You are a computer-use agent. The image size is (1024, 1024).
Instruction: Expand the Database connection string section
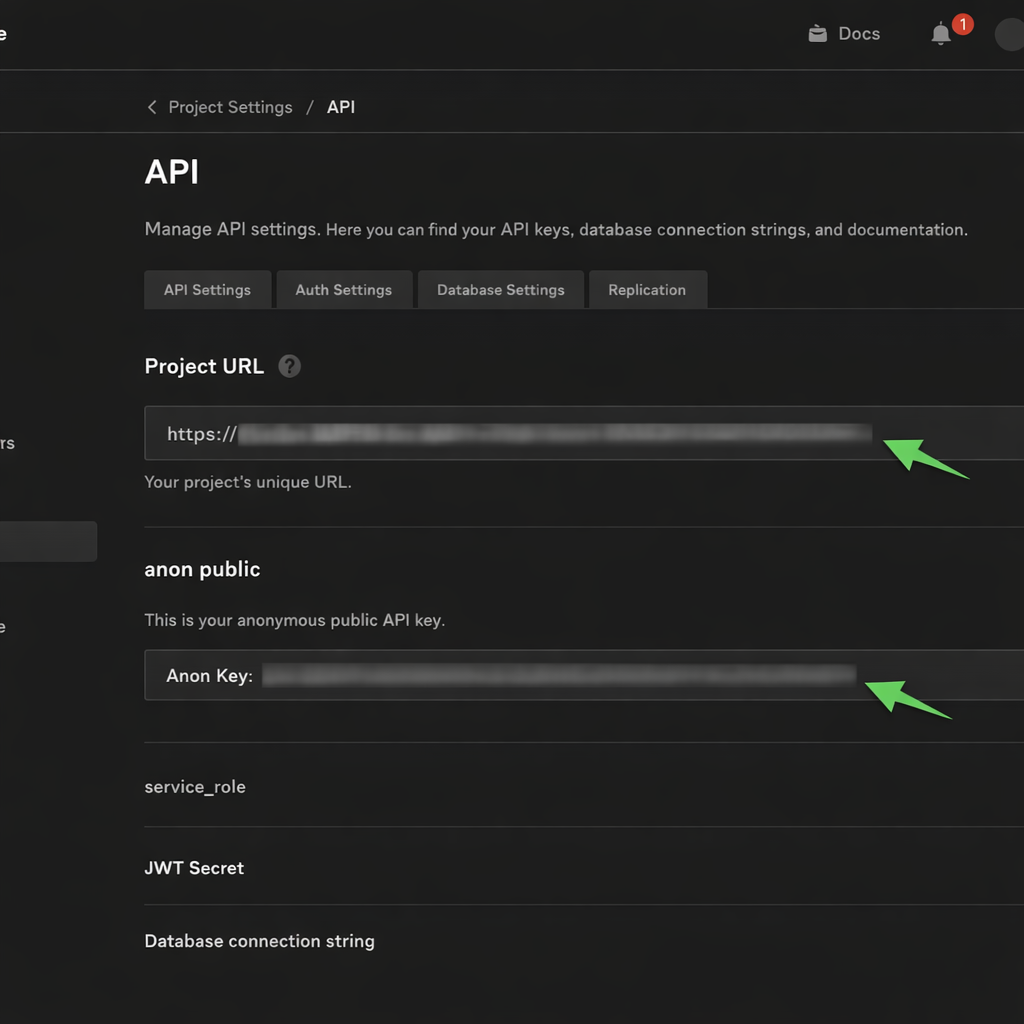pos(259,941)
